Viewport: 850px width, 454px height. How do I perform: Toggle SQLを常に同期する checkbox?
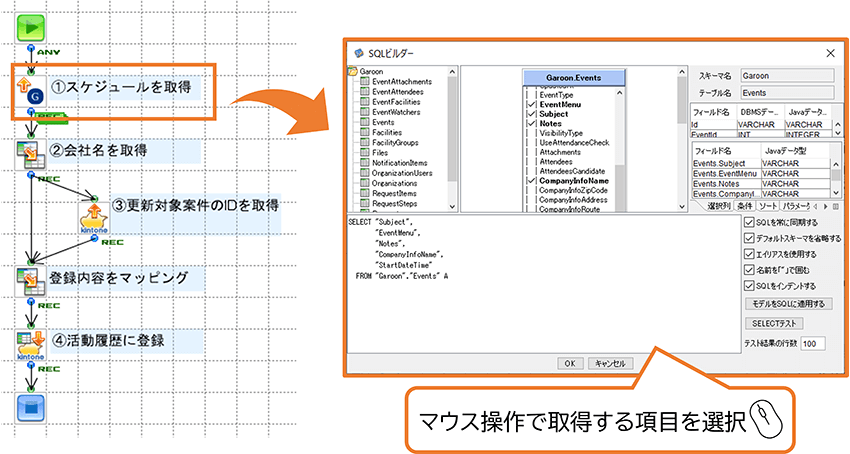[x=749, y=222]
